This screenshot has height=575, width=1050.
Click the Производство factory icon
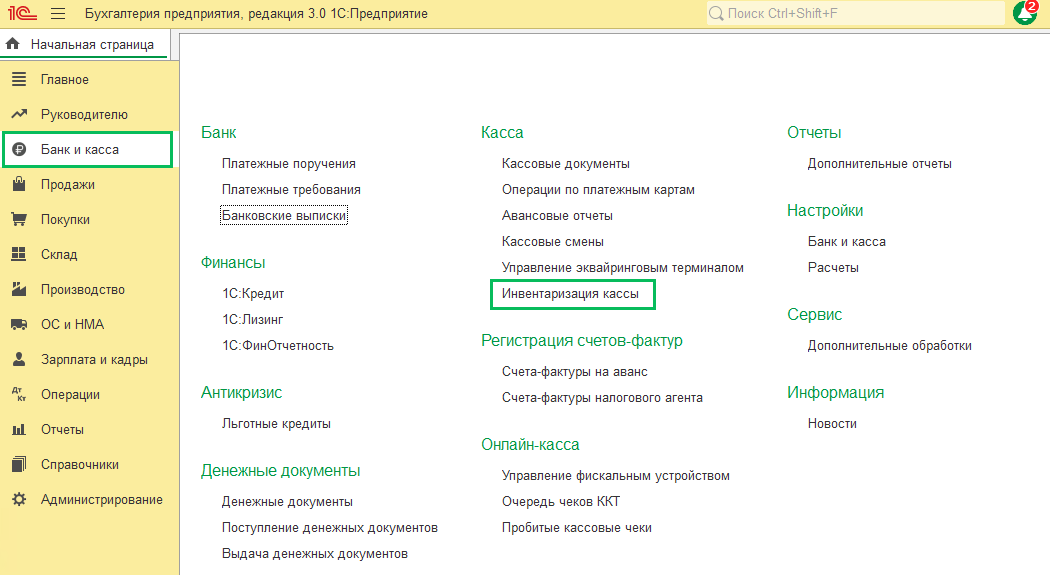19,289
